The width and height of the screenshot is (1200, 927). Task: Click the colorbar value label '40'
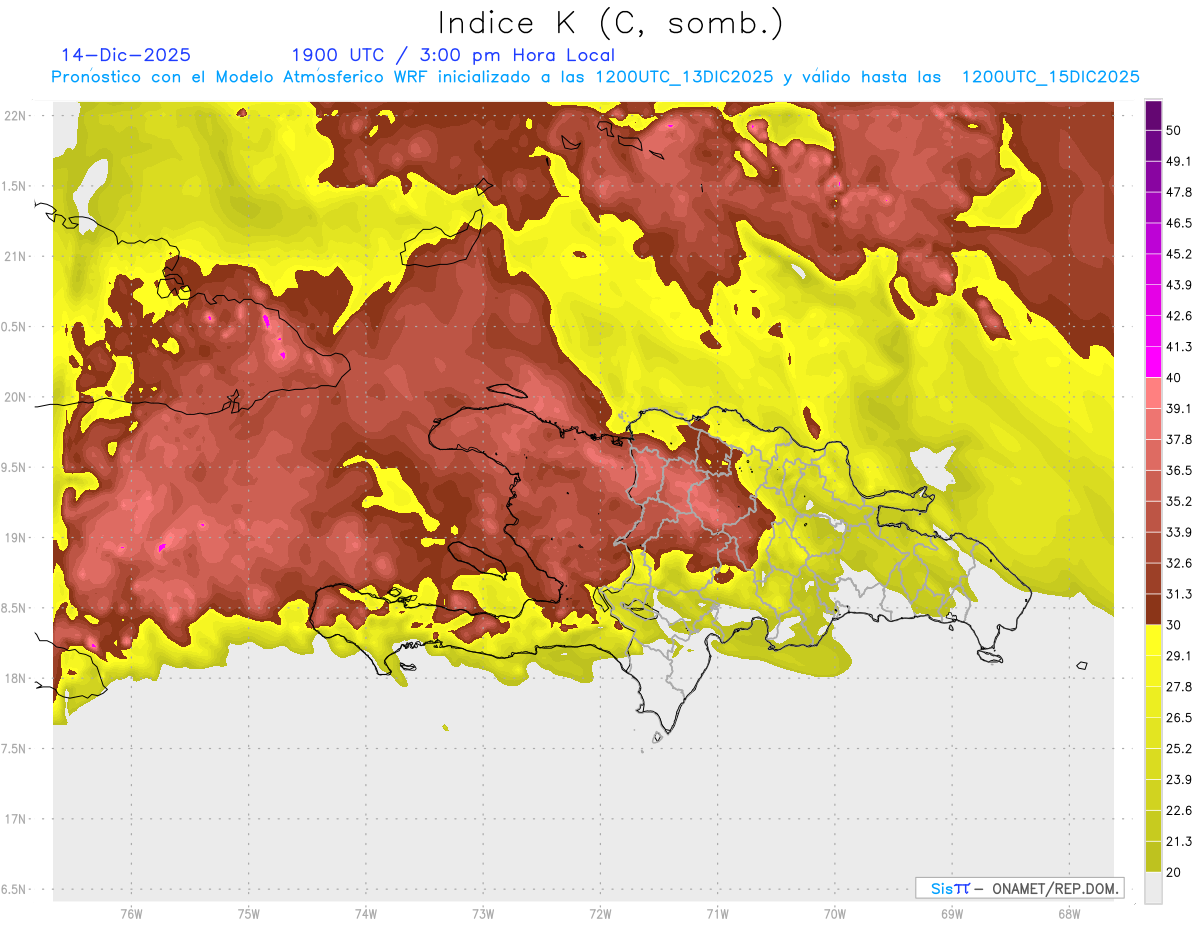(x=1175, y=378)
